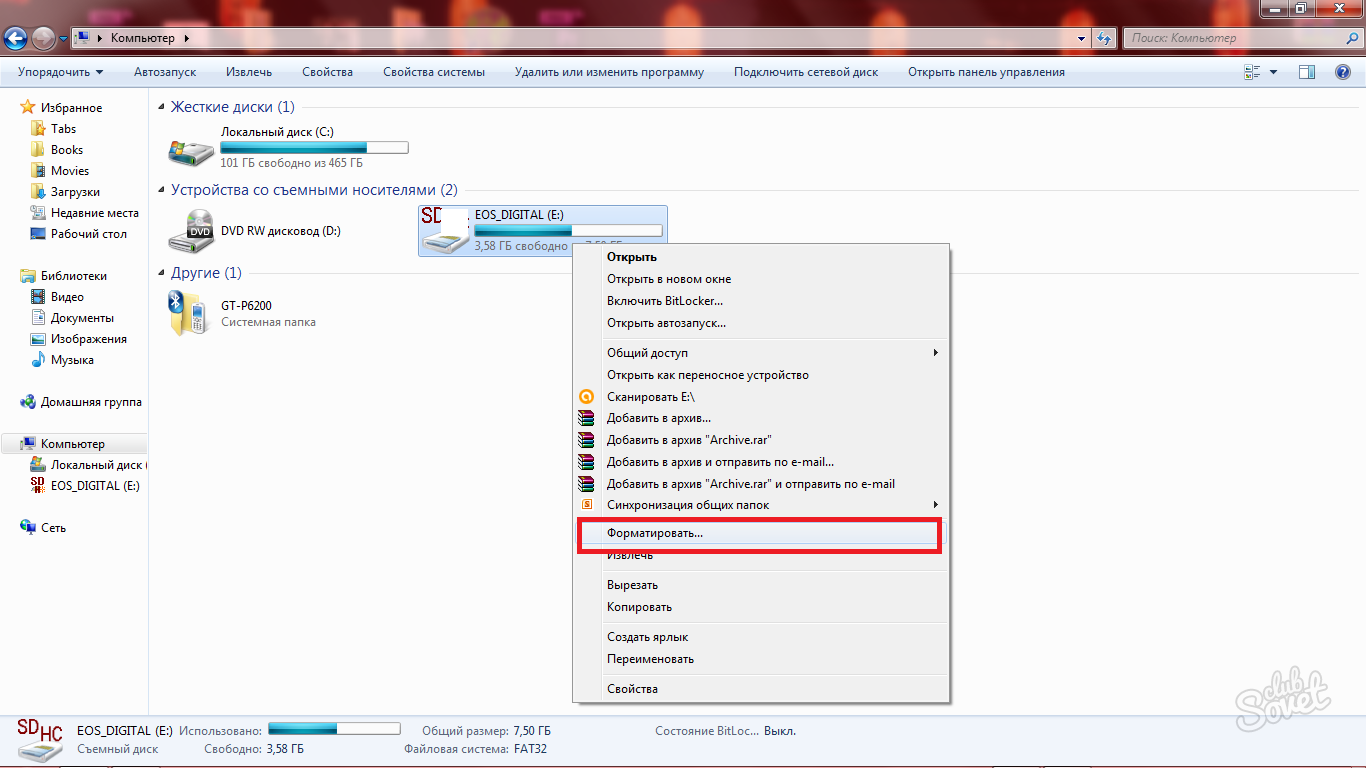
Task: Click the Local Disk (C:) drive icon
Action: (190, 150)
